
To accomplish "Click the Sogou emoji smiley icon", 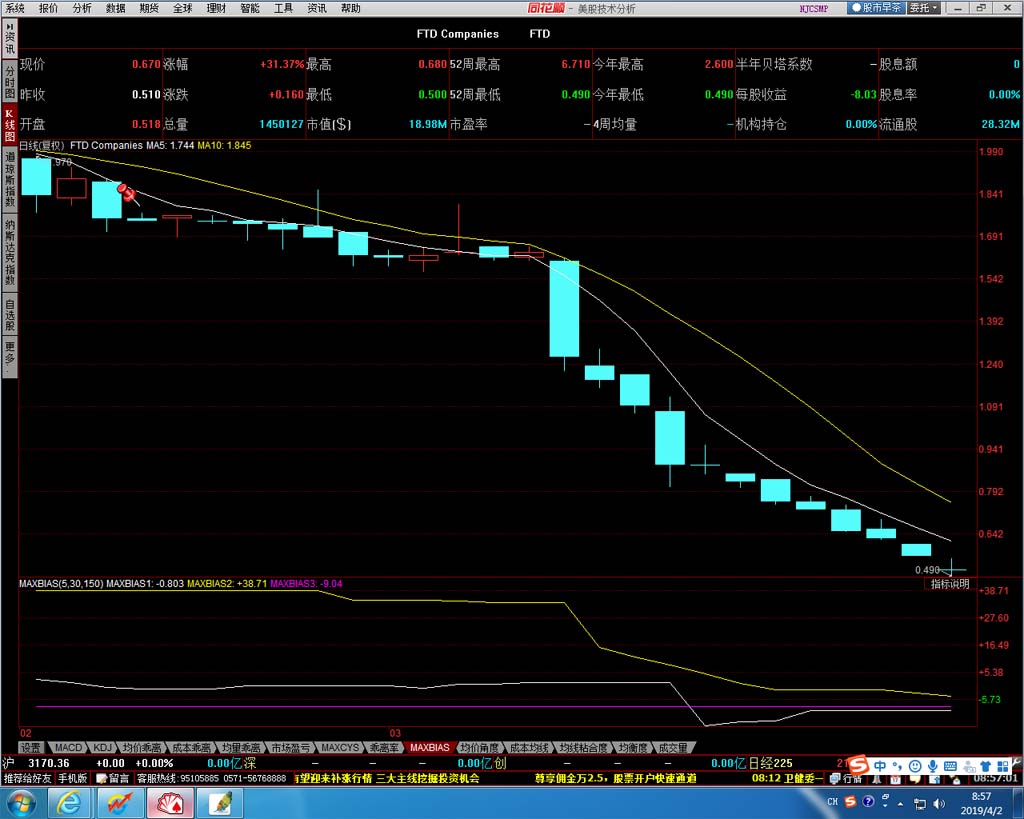I will tap(915, 765).
